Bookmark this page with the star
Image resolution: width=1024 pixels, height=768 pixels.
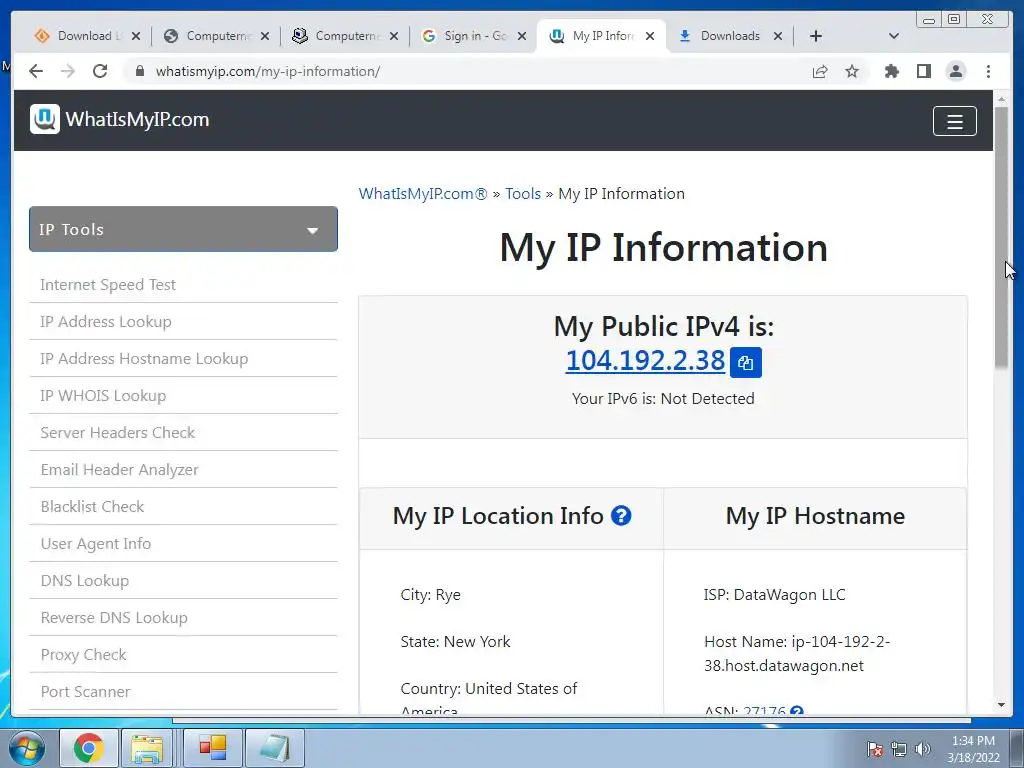tap(852, 71)
